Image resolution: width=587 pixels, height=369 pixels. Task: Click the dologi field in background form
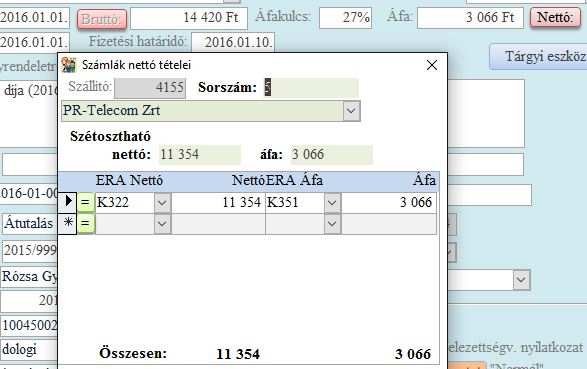point(29,350)
